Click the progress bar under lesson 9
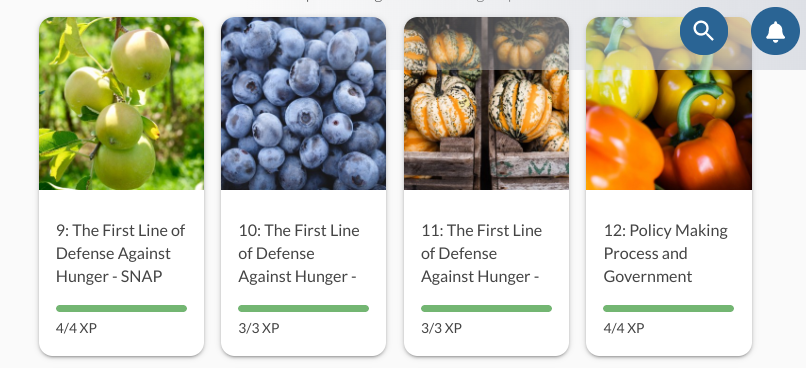The height and width of the screenshot is (368, 806). [121, 308]
